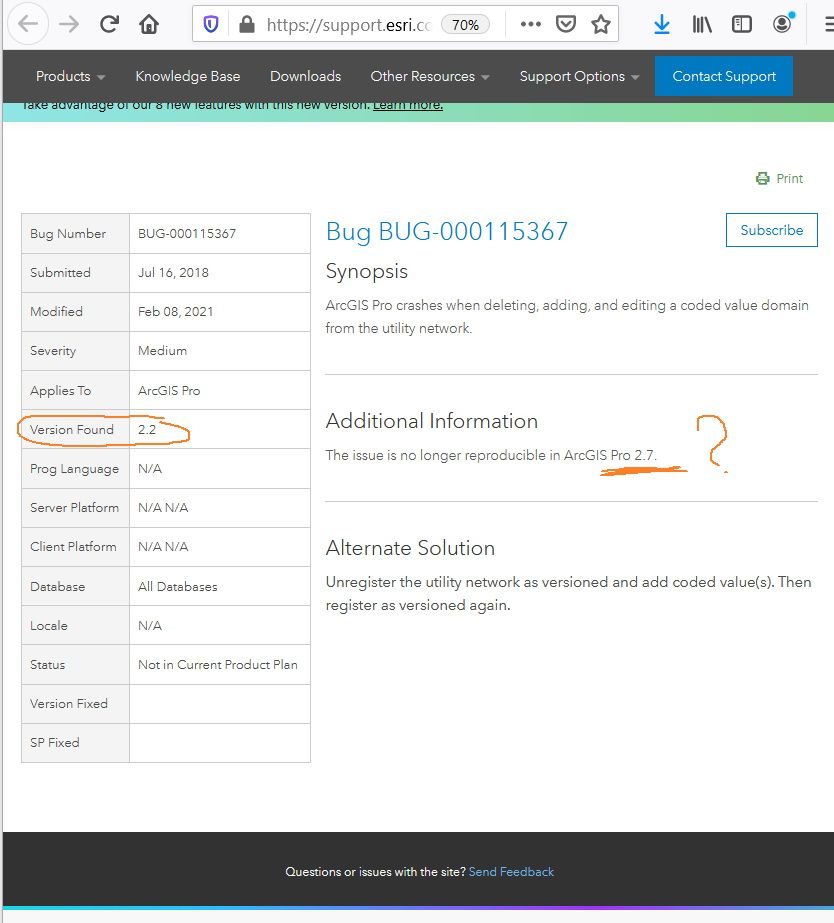Open the Send Feedback link
Image resolution: width=834 pixels, height=923 pixels.
[511, 872]
